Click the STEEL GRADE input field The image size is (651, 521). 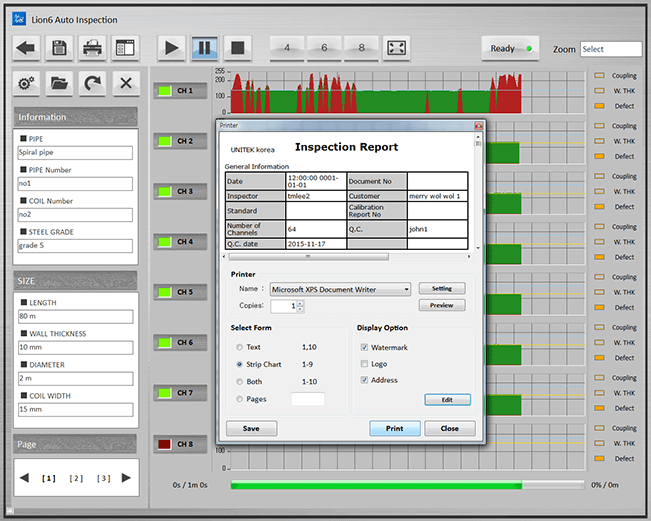pyautogui.click(x=75, y=245)
